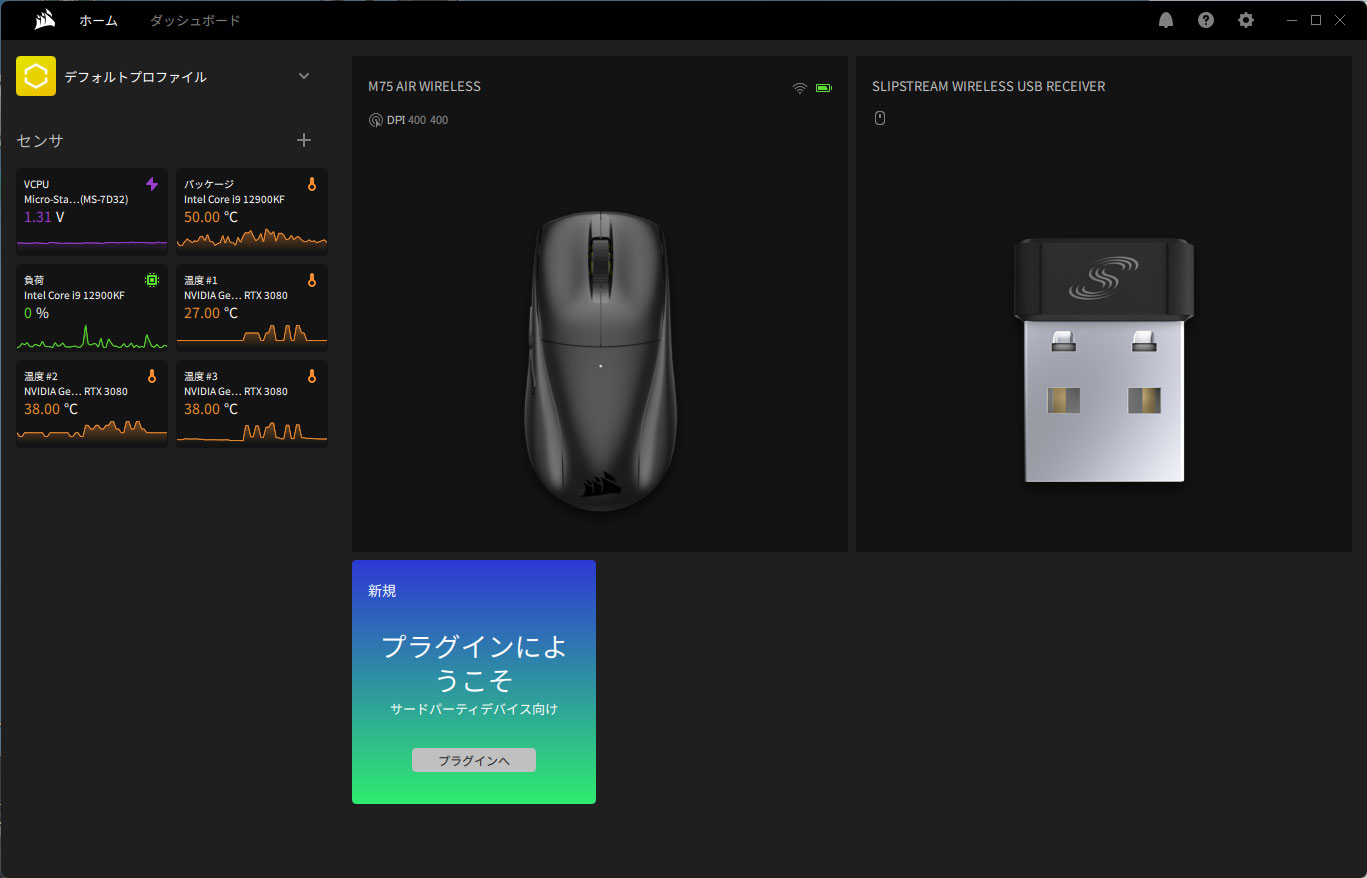Click the DPI 400 400 readout
Viewport: 1367px width, 878px height.
[x=417, y=121]
